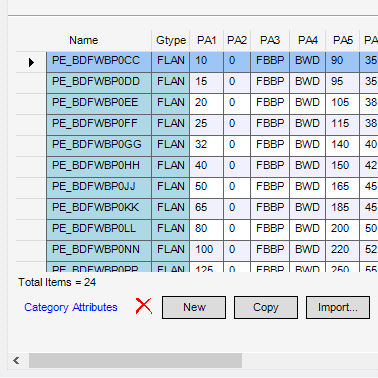This screenshot has width=378, height=378.
Task: Click the PA5 cell with value 185
Action: (x=343, y=209)
